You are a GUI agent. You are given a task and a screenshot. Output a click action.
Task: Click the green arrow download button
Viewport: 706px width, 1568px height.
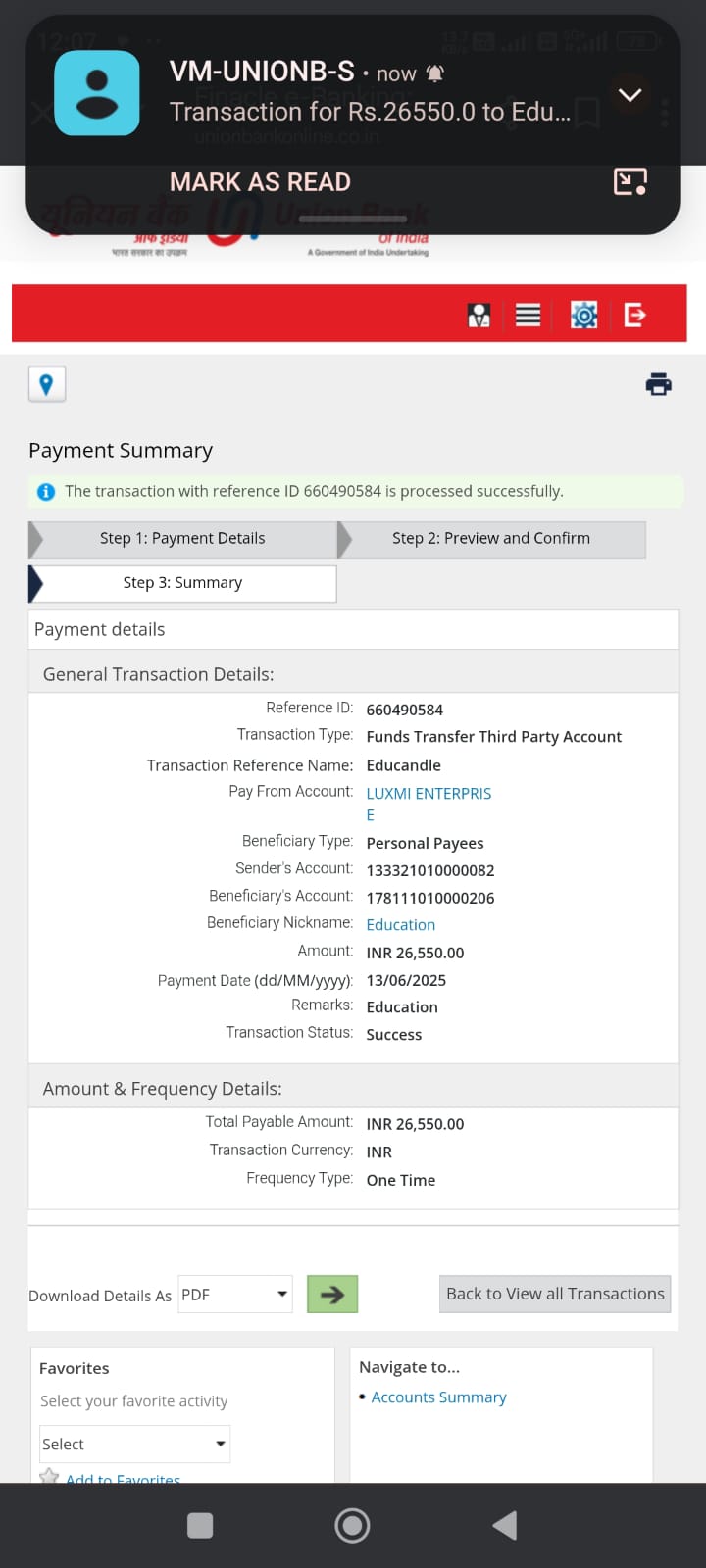(331, 1294)
